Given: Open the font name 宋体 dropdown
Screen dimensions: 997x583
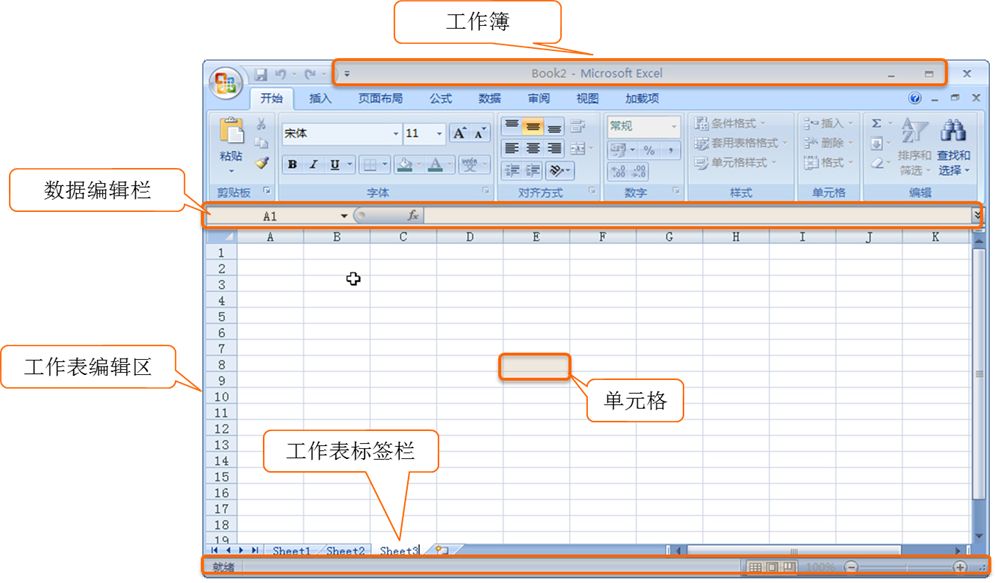Looking at the screenshot, I should [395, 134].
